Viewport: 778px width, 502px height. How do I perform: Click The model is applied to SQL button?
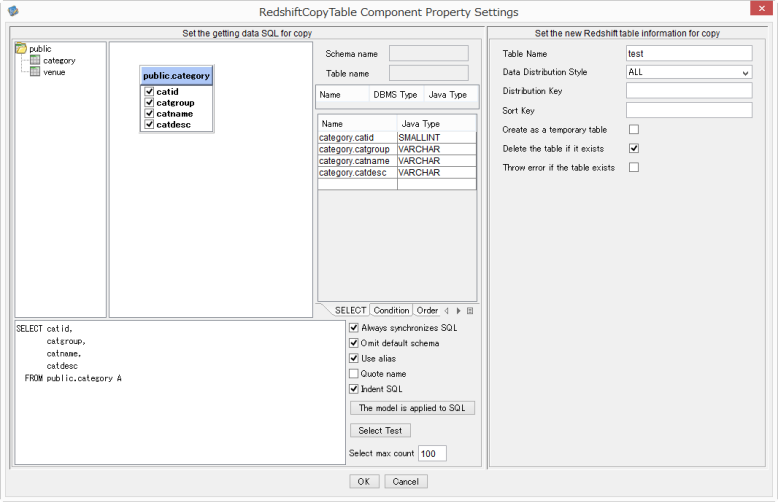tap(412, 408)
